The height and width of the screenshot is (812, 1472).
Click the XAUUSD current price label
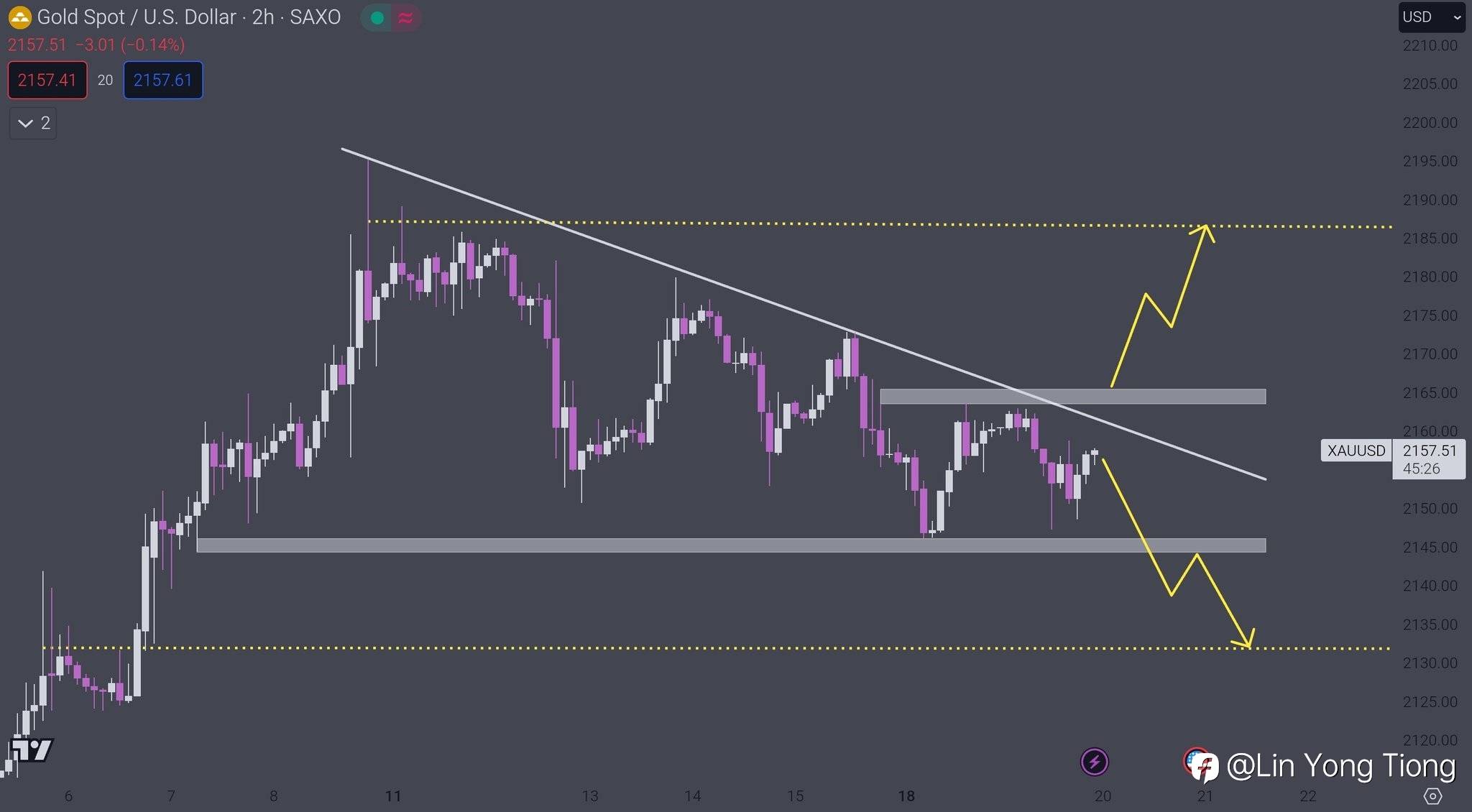pyautogui.click(x=1356, y=451)
